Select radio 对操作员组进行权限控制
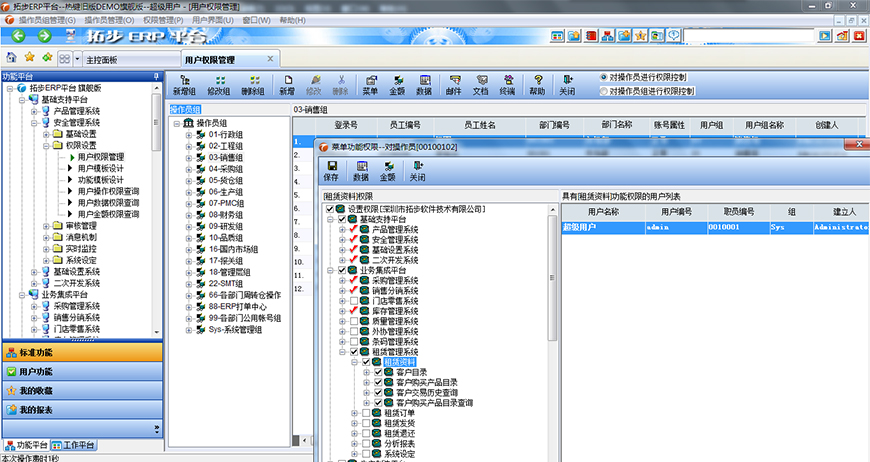870x462 pixels. point(603,91)
